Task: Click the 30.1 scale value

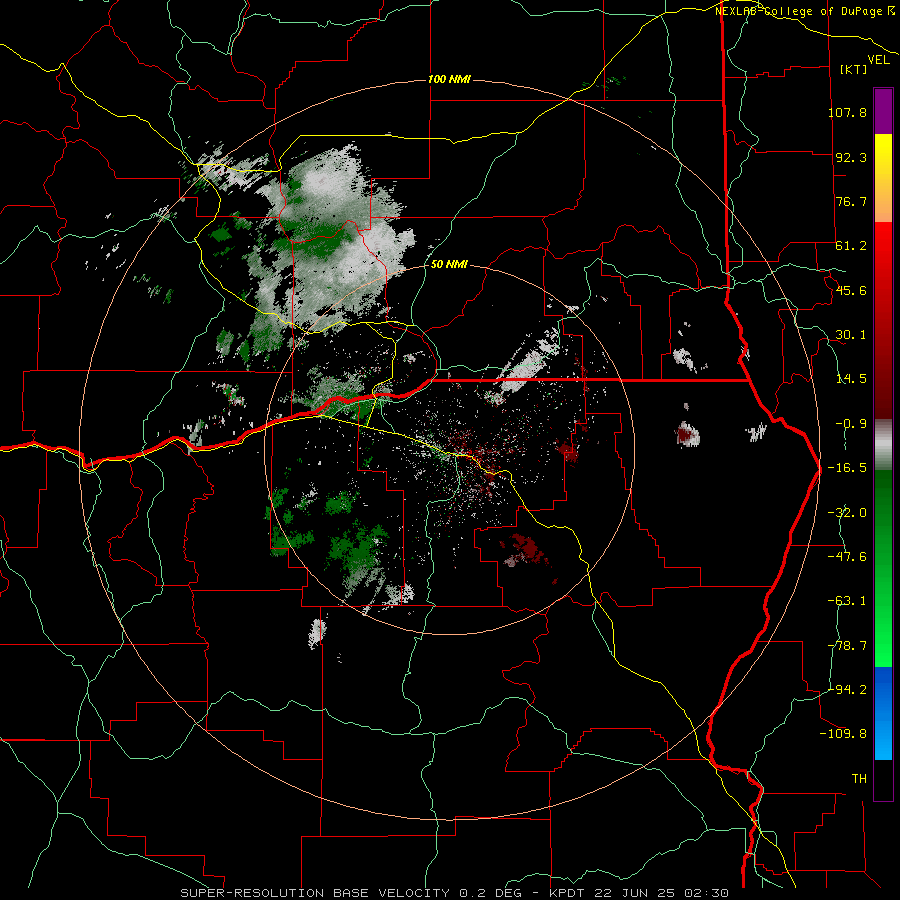Action: click(x=851, y=335)
